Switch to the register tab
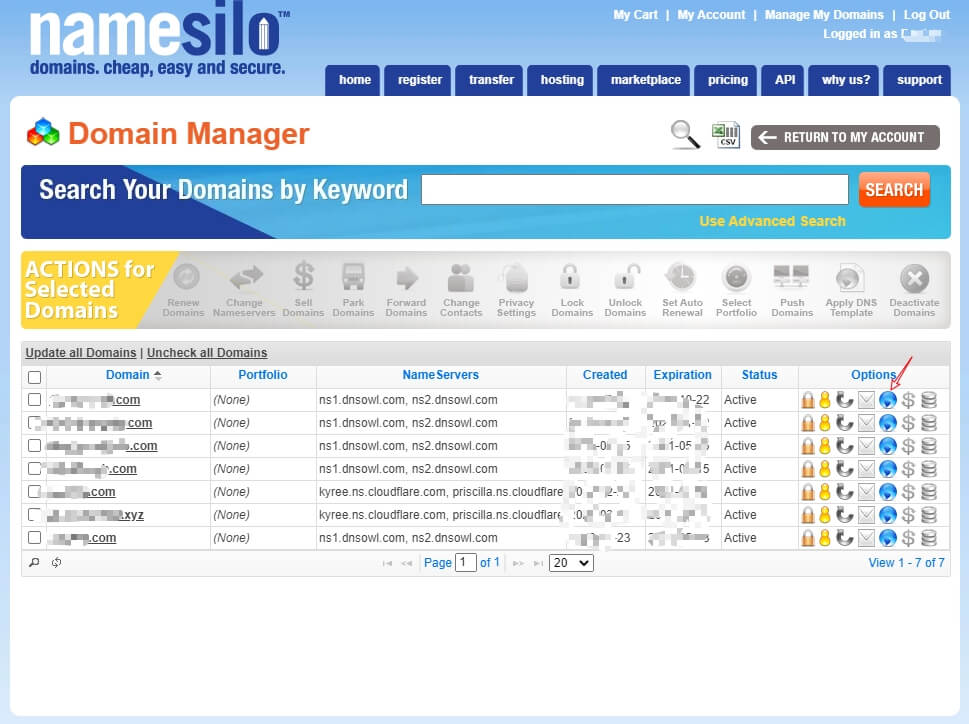This screenshot has width=969, height=724. (420, 80)
